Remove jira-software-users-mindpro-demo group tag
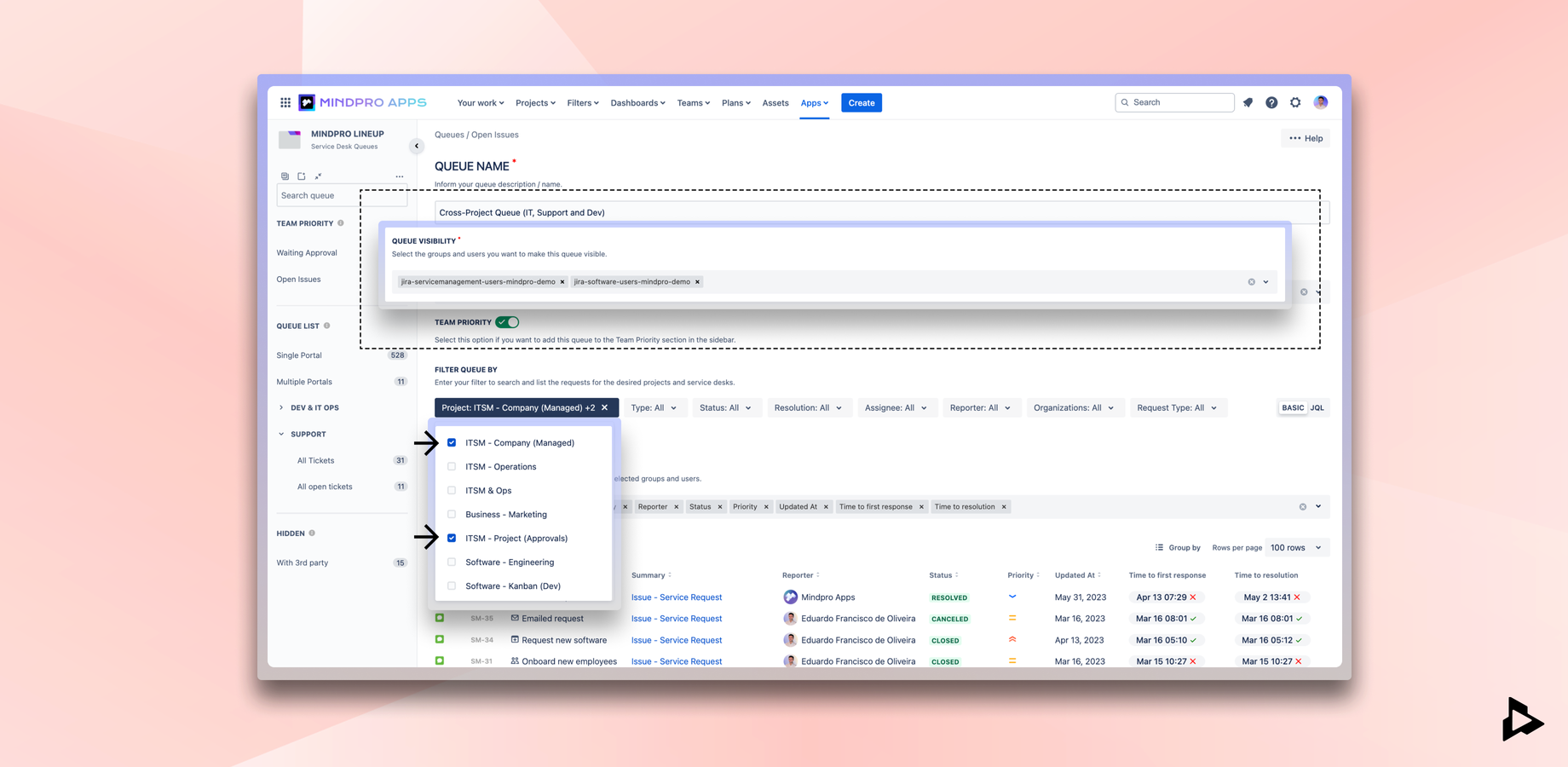Image resolution: width=1568 pixels, height=767 pixels. point(697,282)
